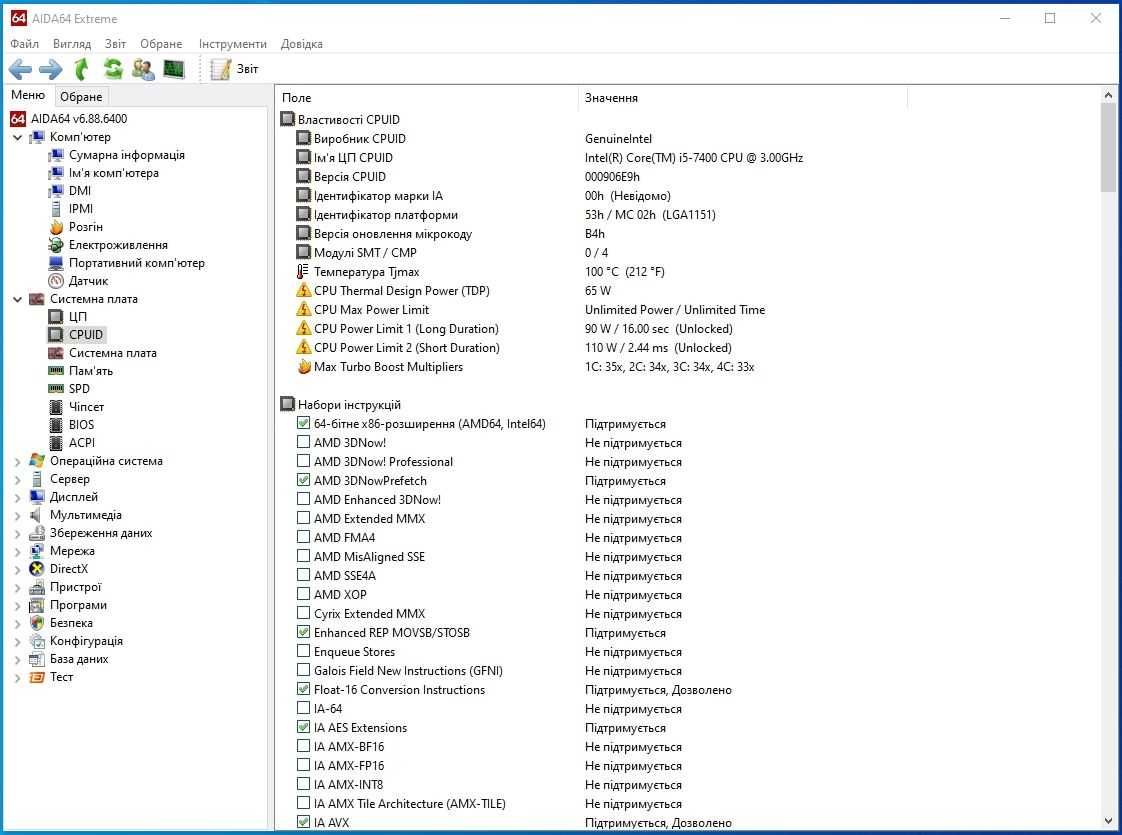Select the ЦП tree item
1122x835 pixels.
[x=77, y=316]
